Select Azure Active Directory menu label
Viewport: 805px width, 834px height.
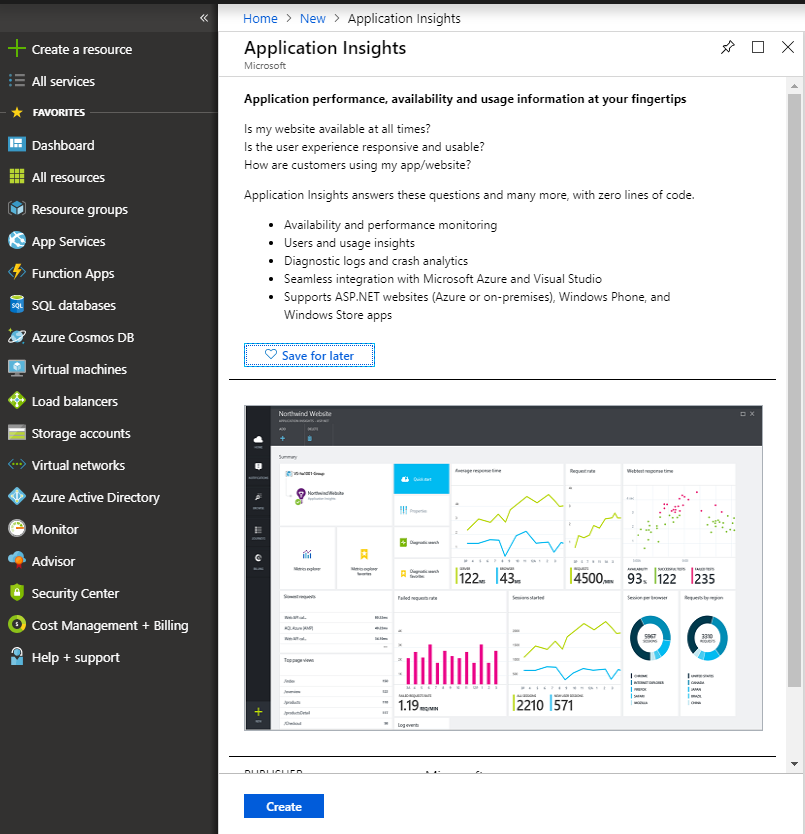[x=96, y=497]
